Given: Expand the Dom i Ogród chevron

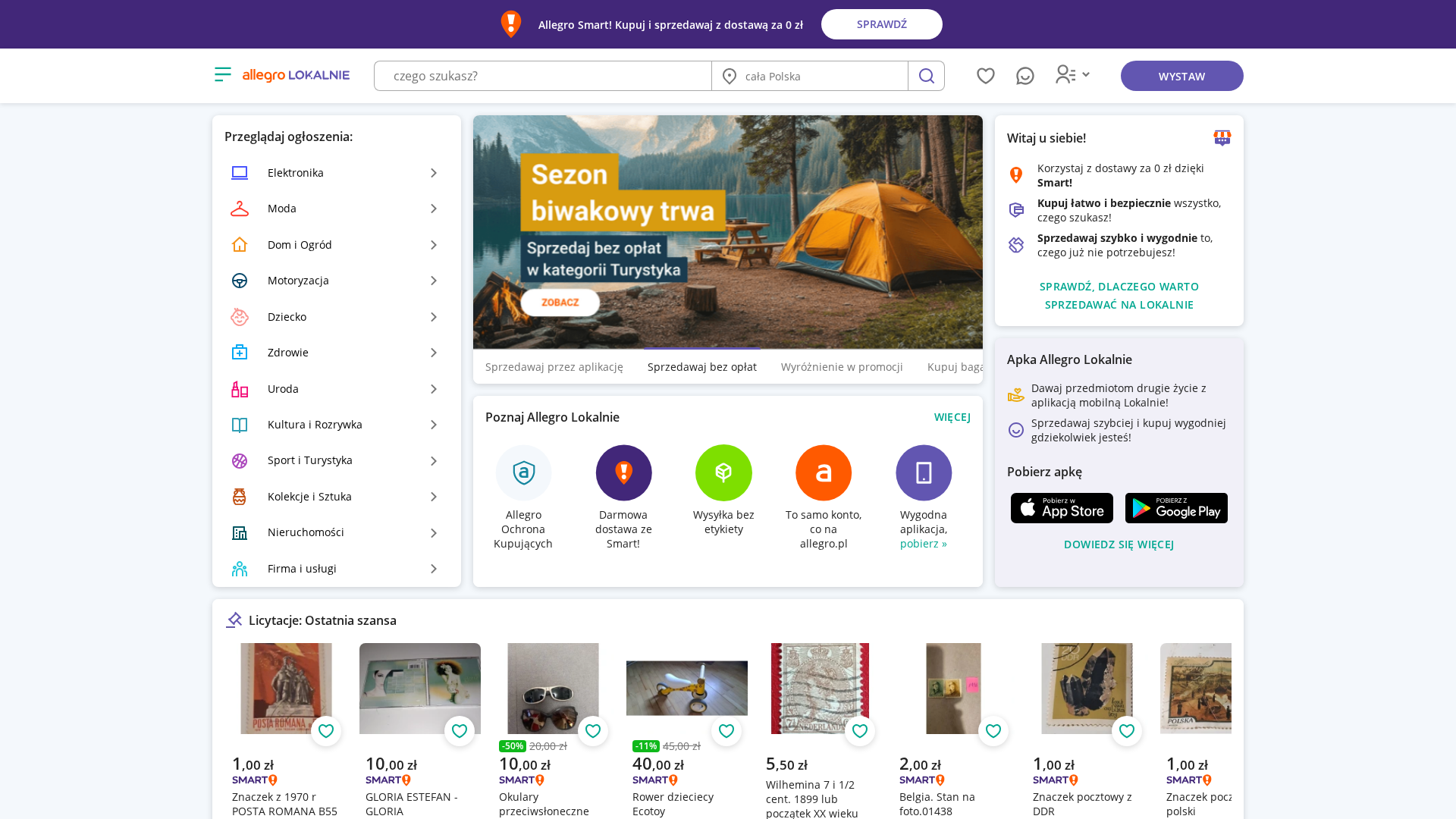Looking at the screenshot, I should (x=434, y=245).
